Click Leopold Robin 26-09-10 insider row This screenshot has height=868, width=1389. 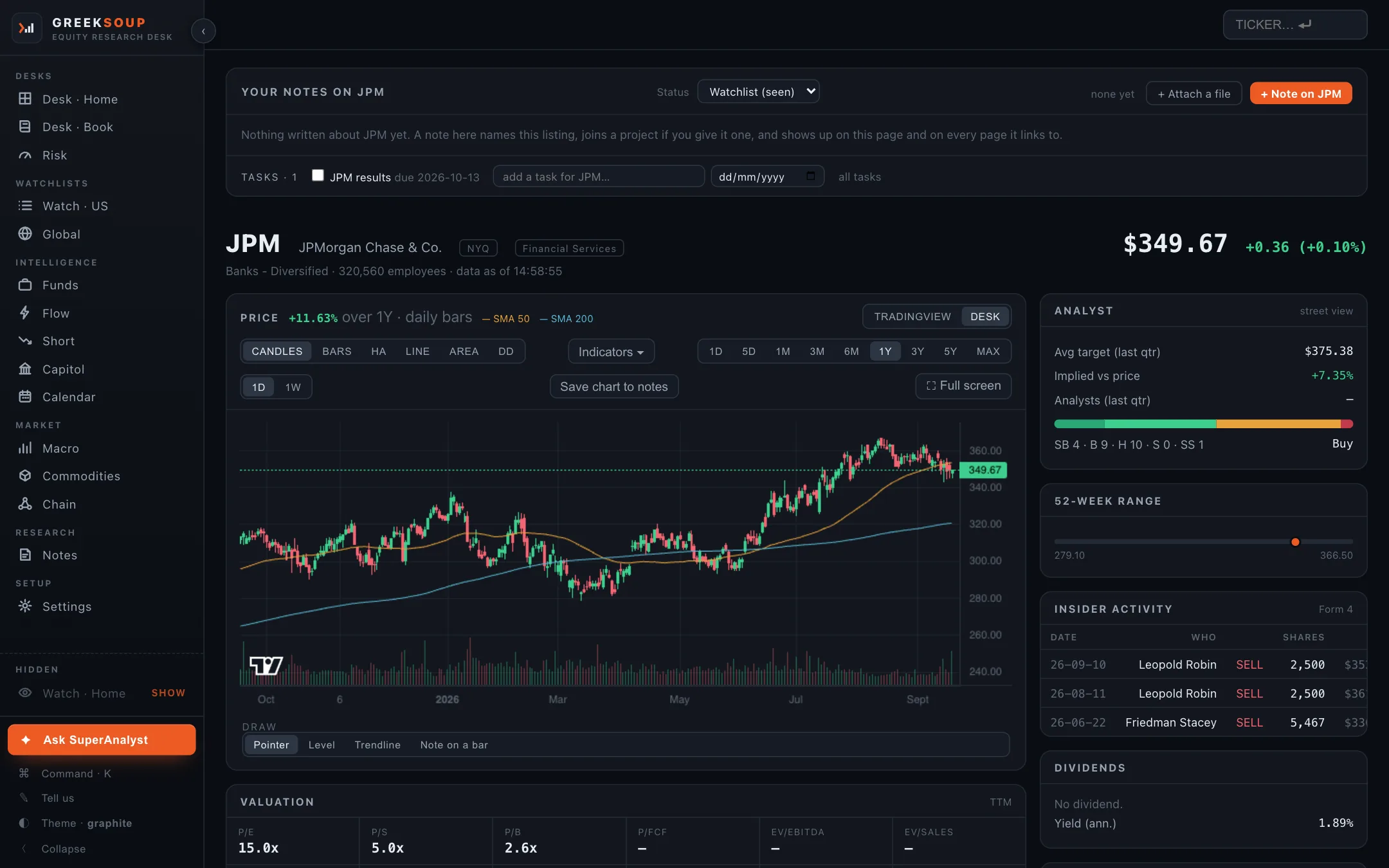pyautogui.click(x=1204, y=665)
